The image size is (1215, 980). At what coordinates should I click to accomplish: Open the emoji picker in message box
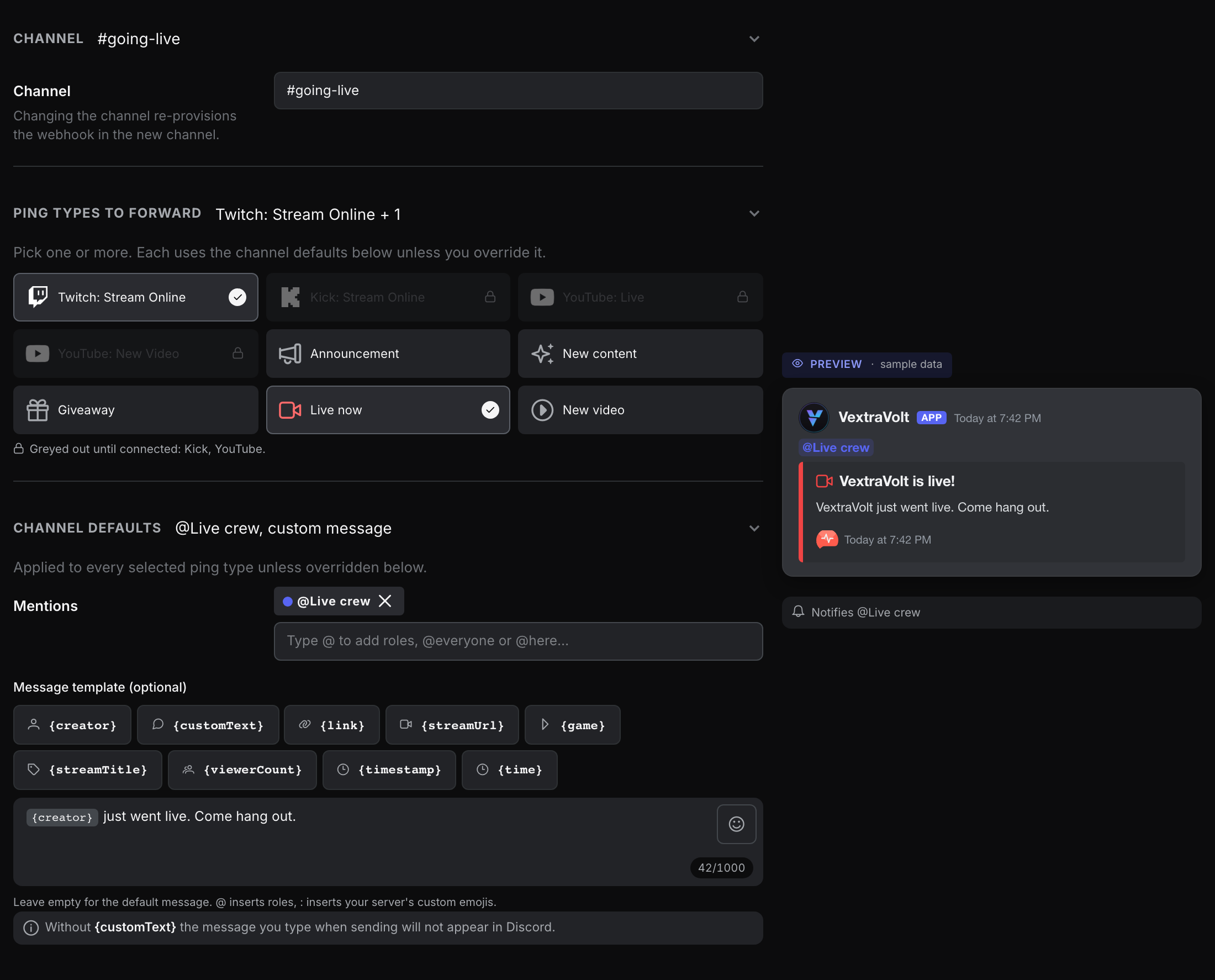pos(736,824)
